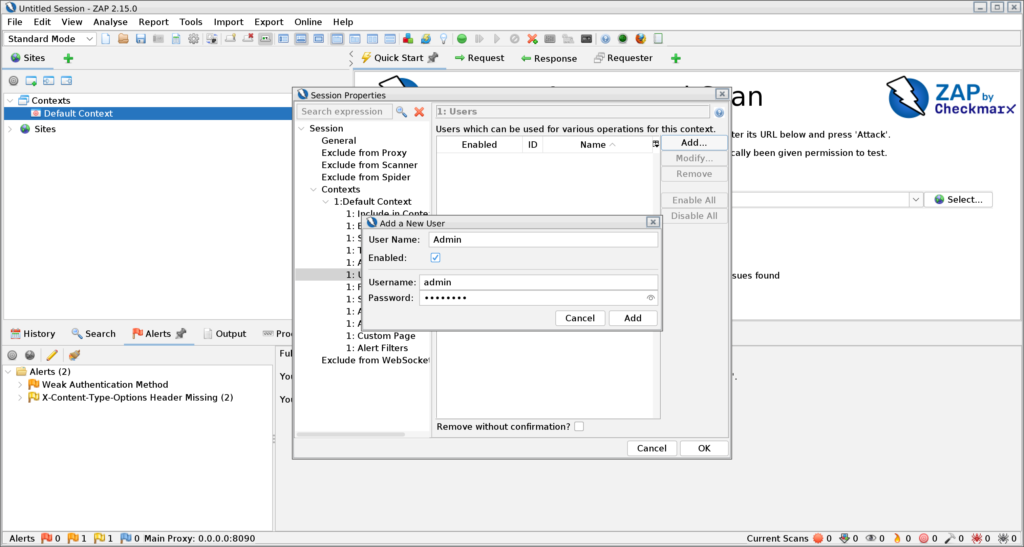Viewport: 1024px width, 547px height.
Task: Click the Open Session folder icon
Action: pyautogui.click(x=123, y=39)
